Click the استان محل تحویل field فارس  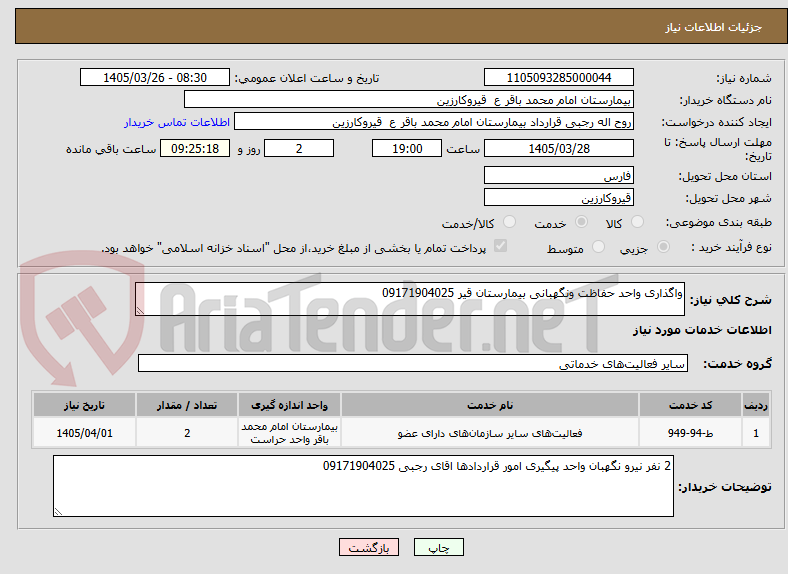click(x=558, y=175)
